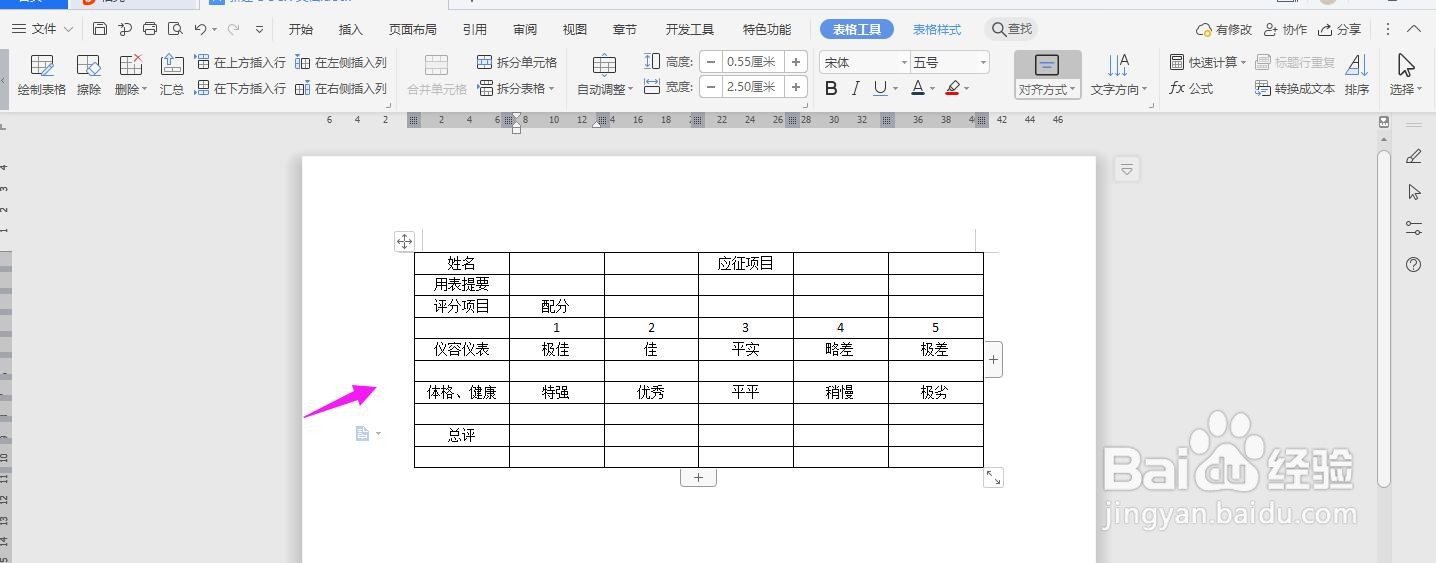
Task: Insert a column left with 在左侧插入列
Action: point(341,62)
